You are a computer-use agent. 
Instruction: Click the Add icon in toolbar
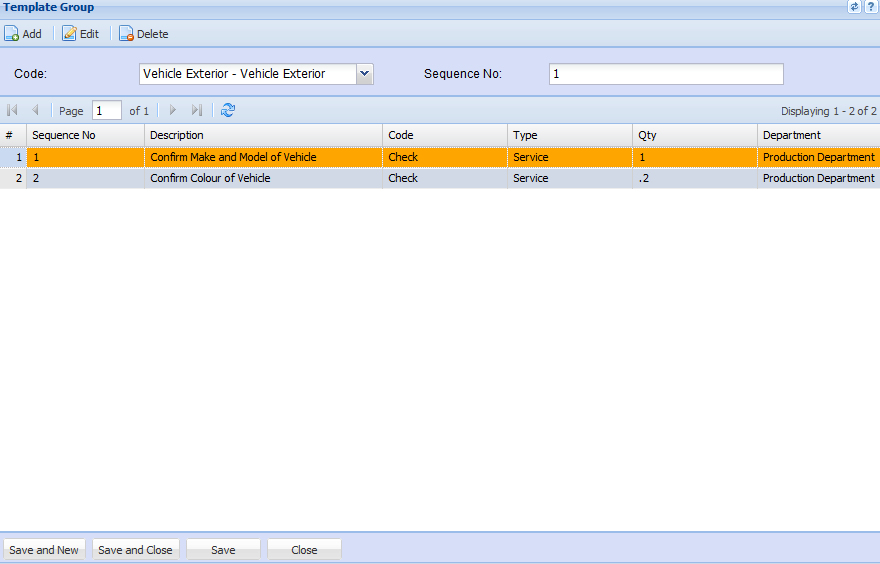point(12,34)
